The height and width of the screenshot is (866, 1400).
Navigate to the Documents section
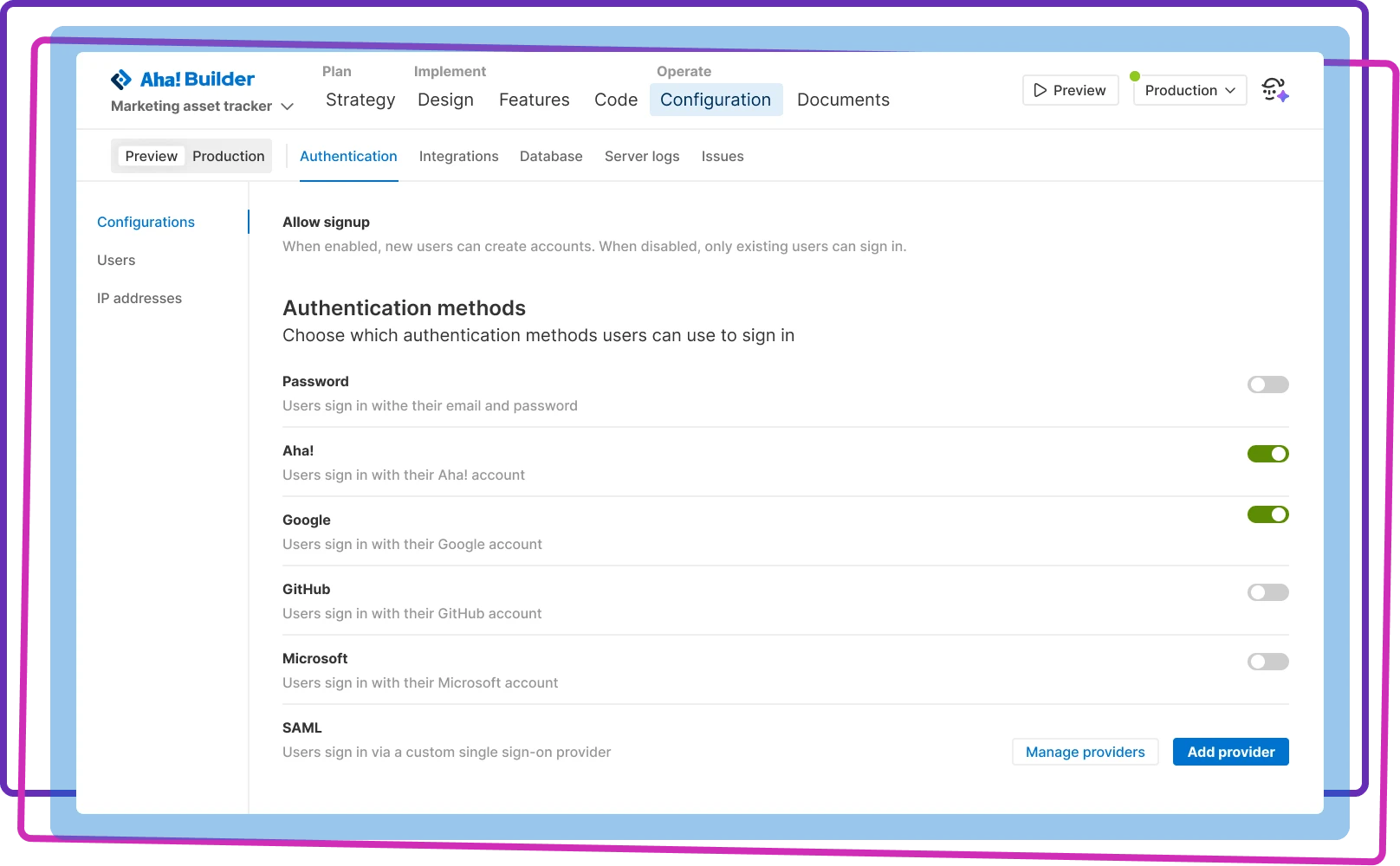click(x=842, y=100)
